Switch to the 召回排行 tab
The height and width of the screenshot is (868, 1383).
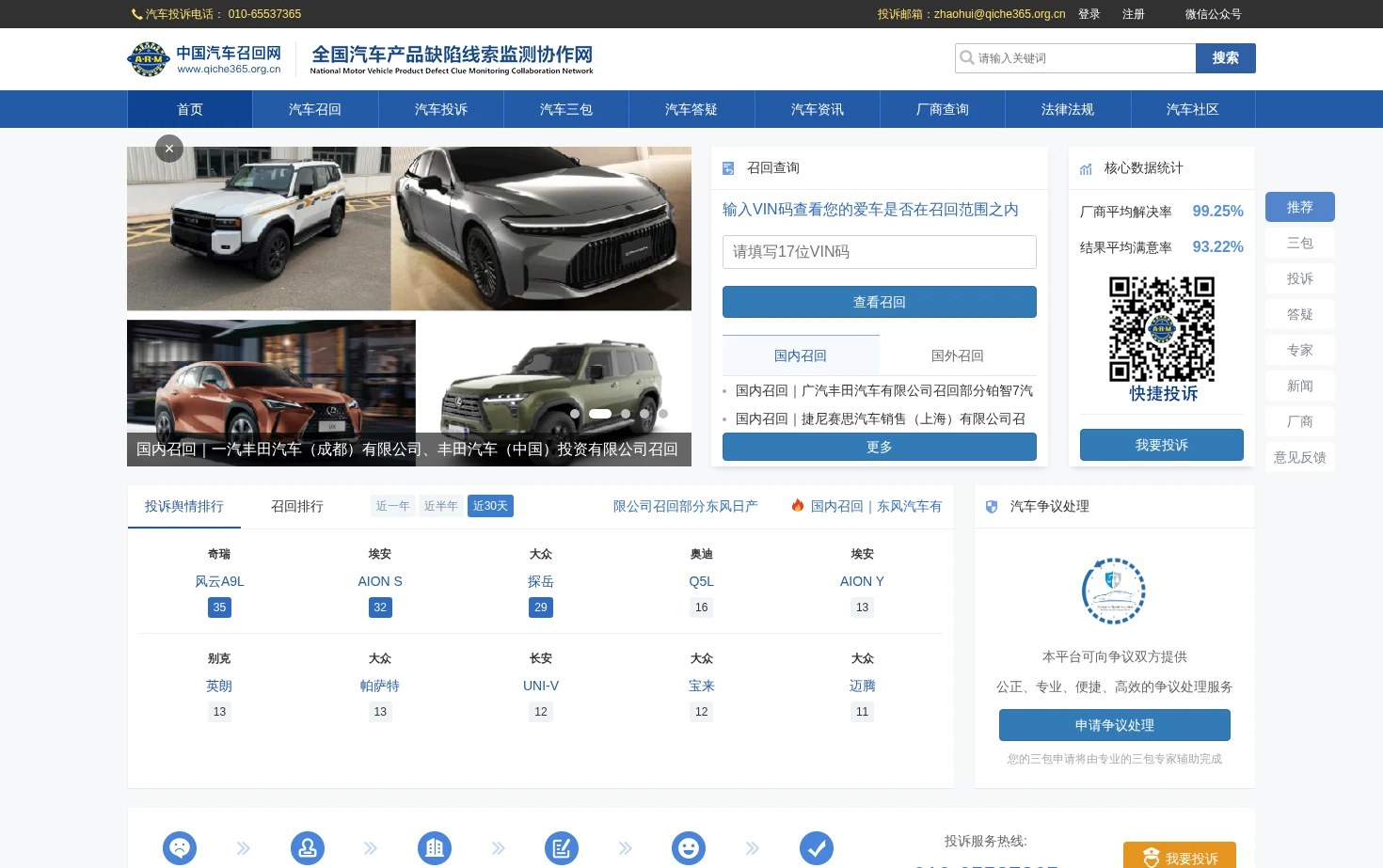[297, 506]
